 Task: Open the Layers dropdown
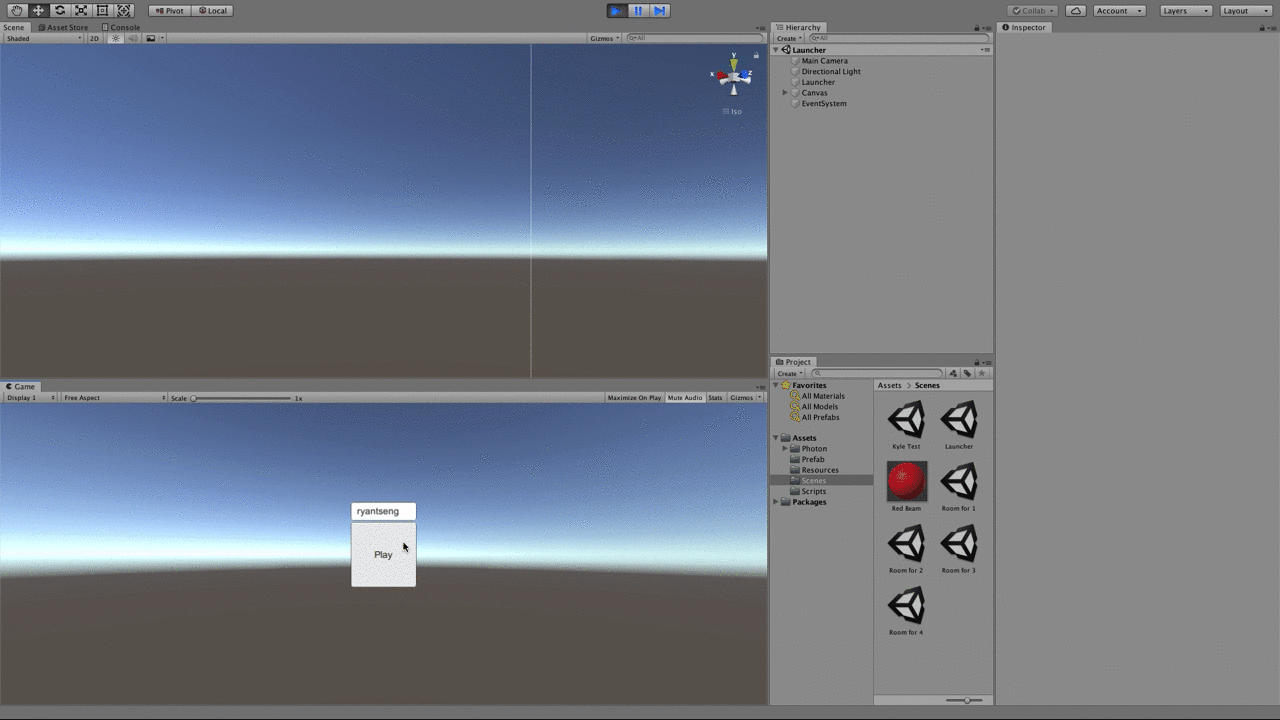pyautogui.click(x=1186, y=10)
